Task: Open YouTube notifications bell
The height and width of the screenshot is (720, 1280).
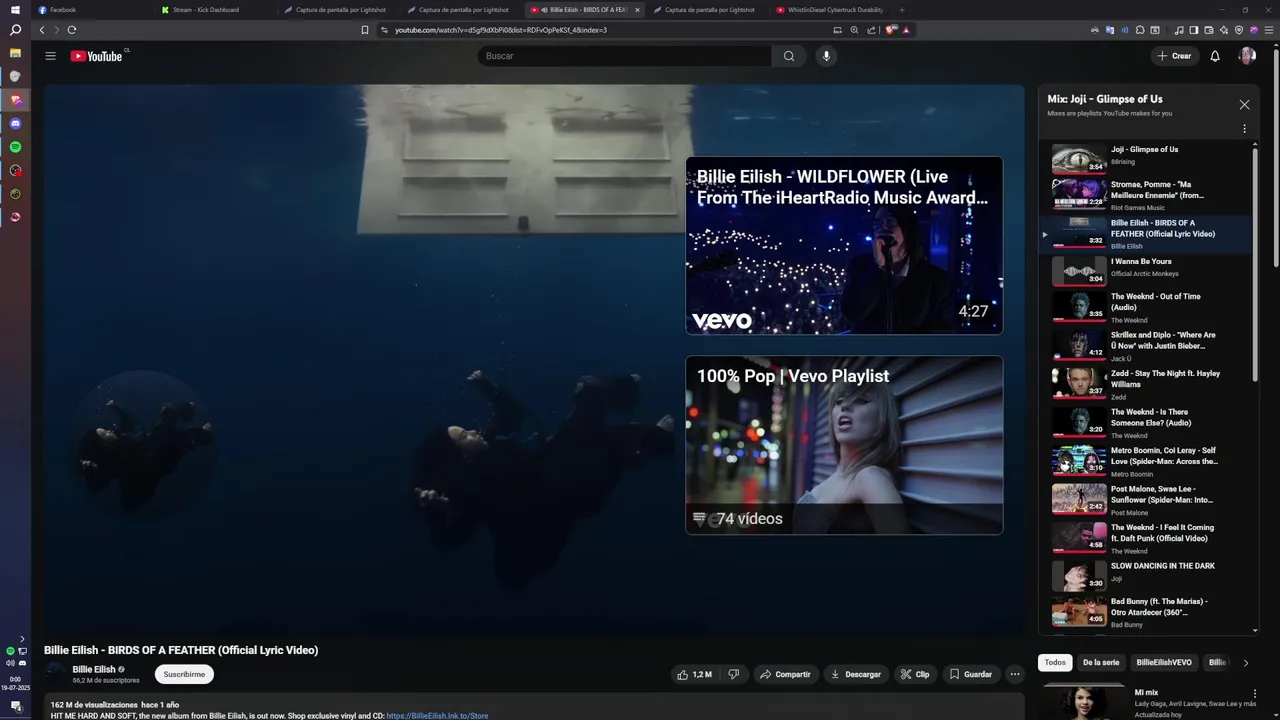Action: click(x=1215, y=56)
